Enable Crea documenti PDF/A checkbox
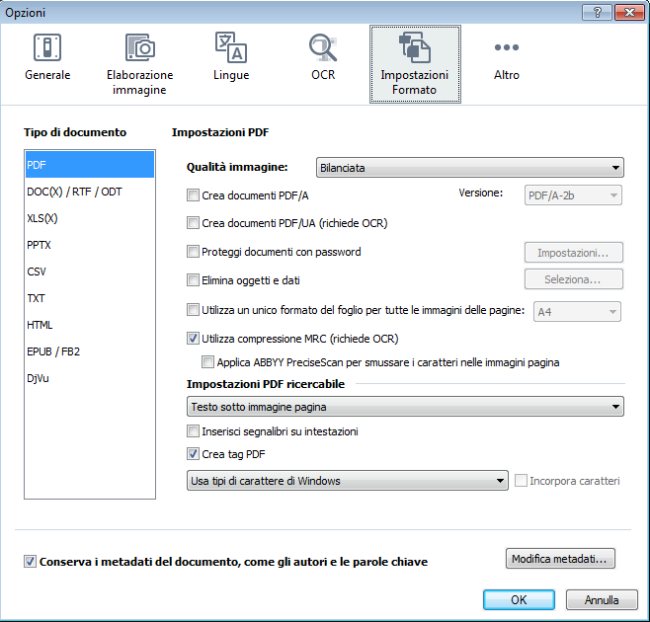The image size is (650, 622). coord(194,195)
